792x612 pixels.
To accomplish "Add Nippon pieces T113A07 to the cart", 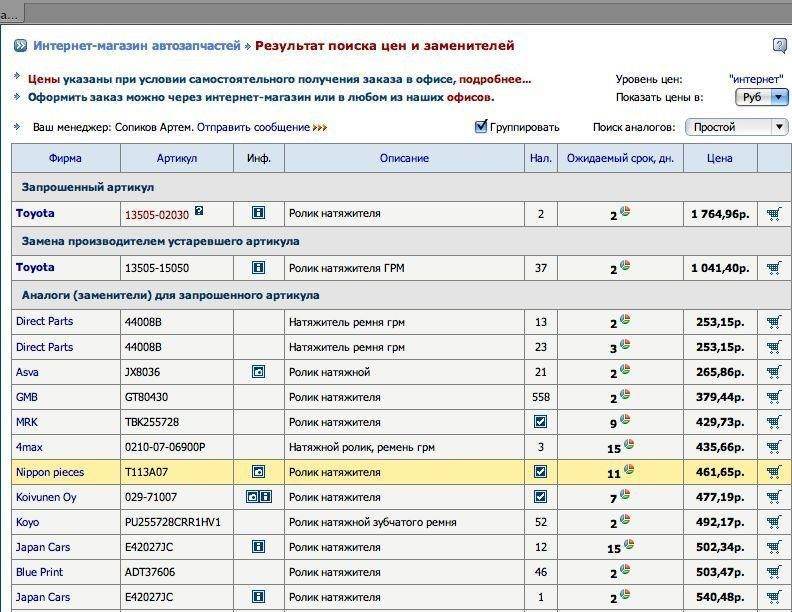I will click(x=773, y=472).
